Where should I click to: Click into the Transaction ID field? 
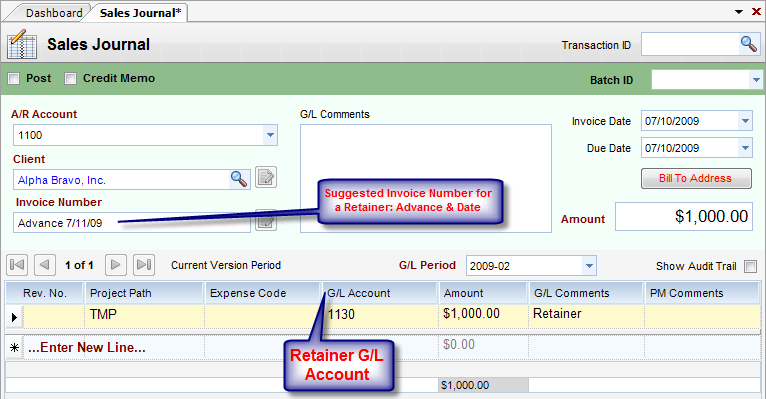[x=690, y=44]
